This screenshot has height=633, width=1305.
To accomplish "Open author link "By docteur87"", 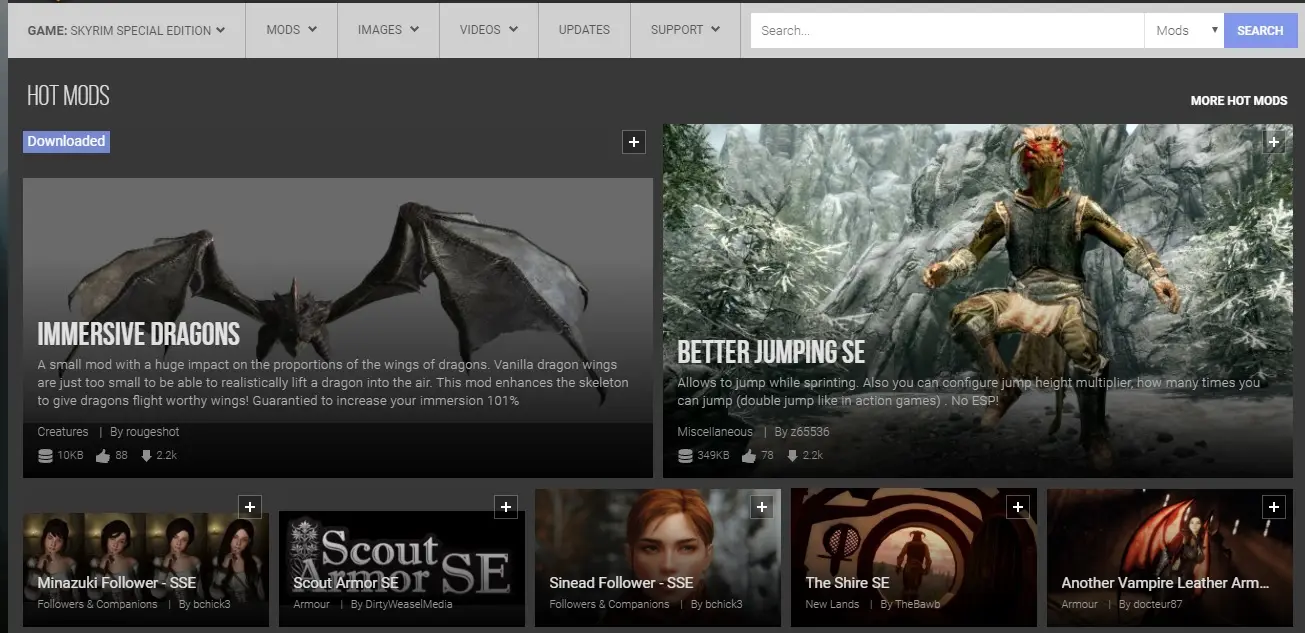I will click(1150, 604).
